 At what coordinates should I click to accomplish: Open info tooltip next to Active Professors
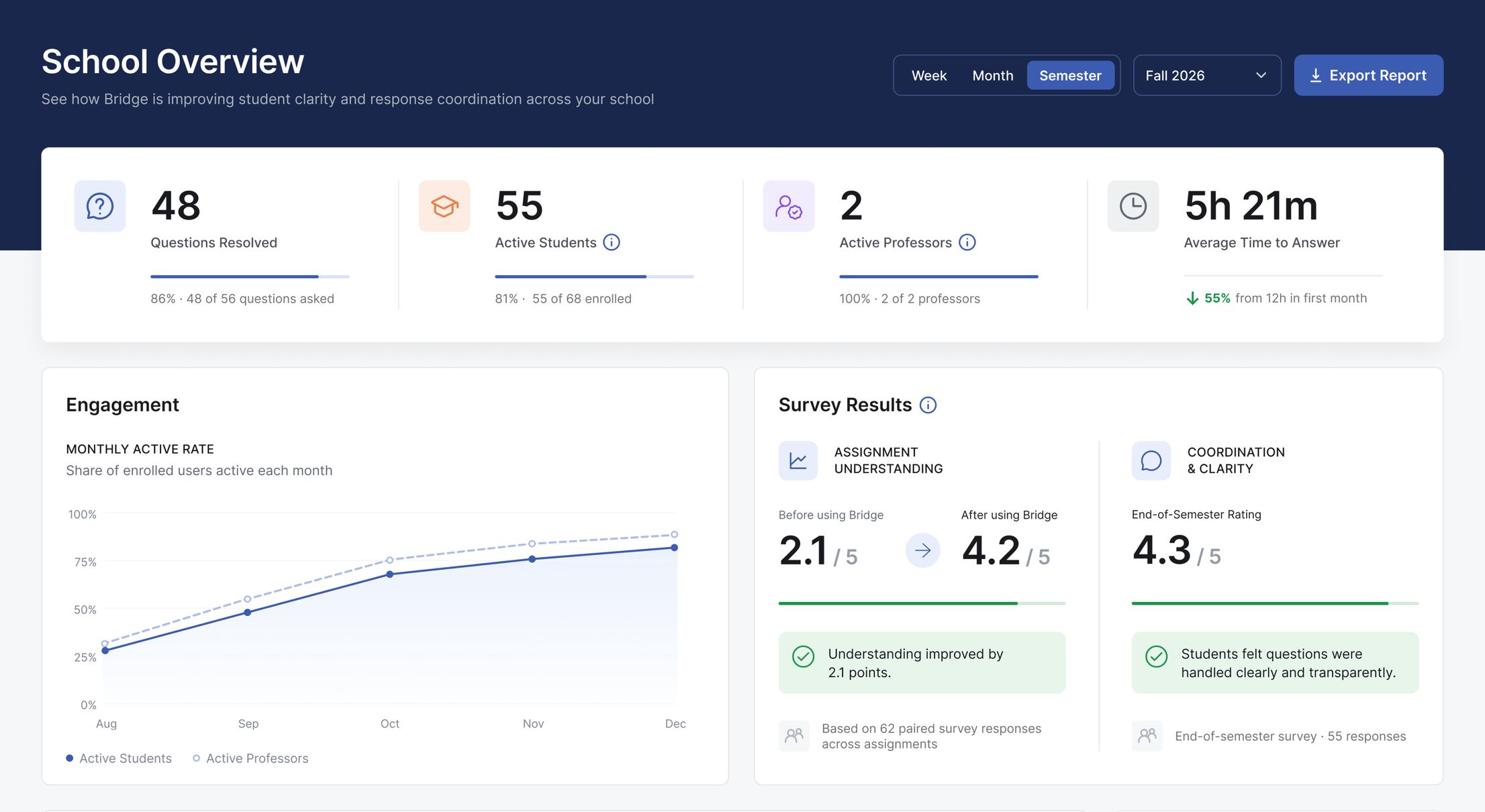click(967, 242)
